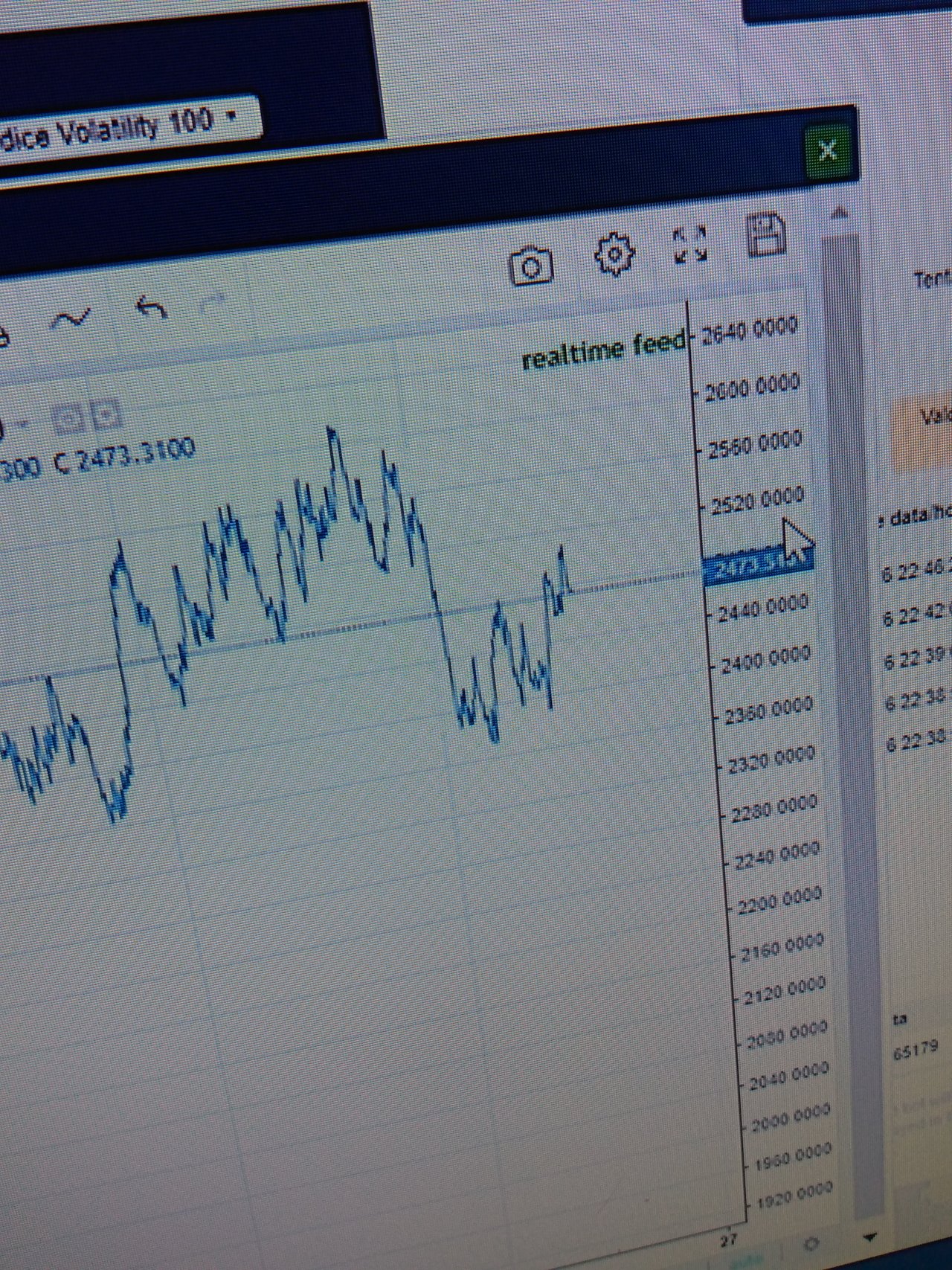Close the chart window with the green X
The width and height of the screenshot is (952, 1270).
click(827, 152)
